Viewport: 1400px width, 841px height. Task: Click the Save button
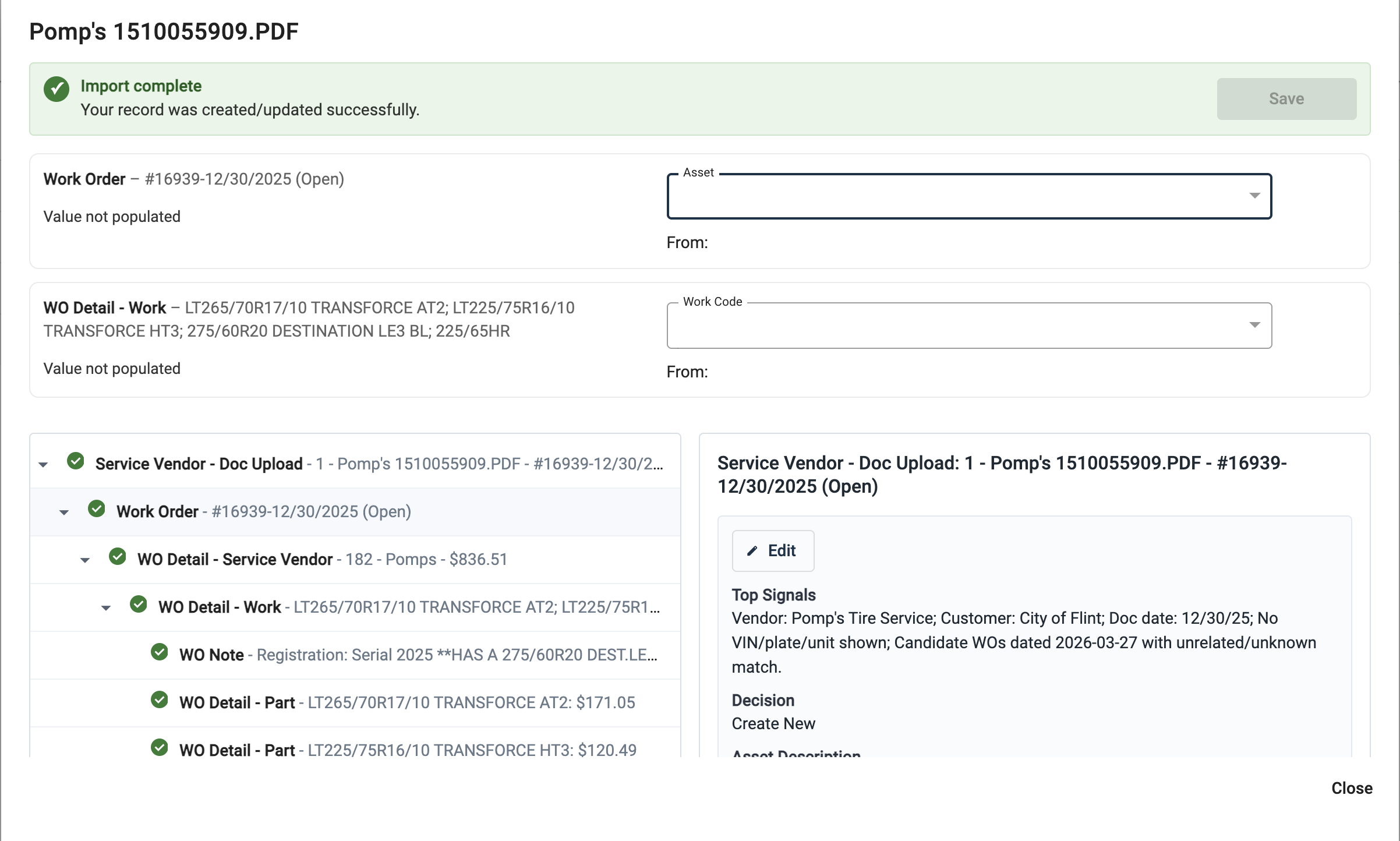pos(1286,99)
